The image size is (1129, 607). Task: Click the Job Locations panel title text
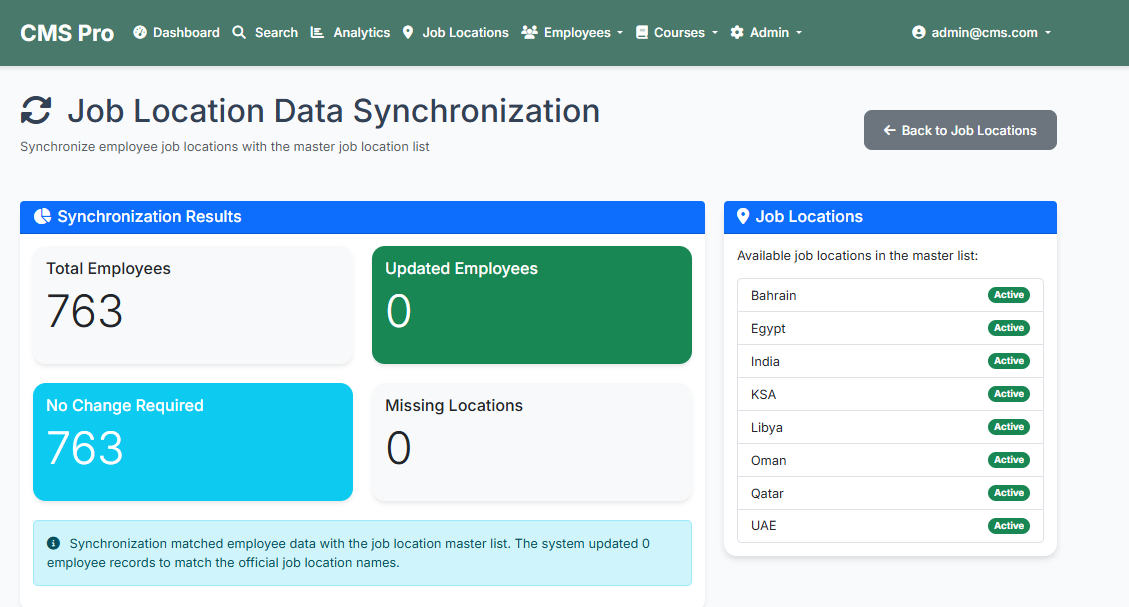pos(809,217)
